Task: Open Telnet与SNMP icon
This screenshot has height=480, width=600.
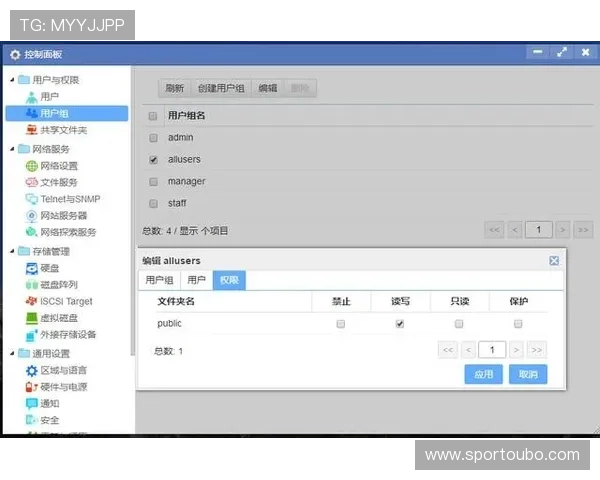Action: (31, 199)
